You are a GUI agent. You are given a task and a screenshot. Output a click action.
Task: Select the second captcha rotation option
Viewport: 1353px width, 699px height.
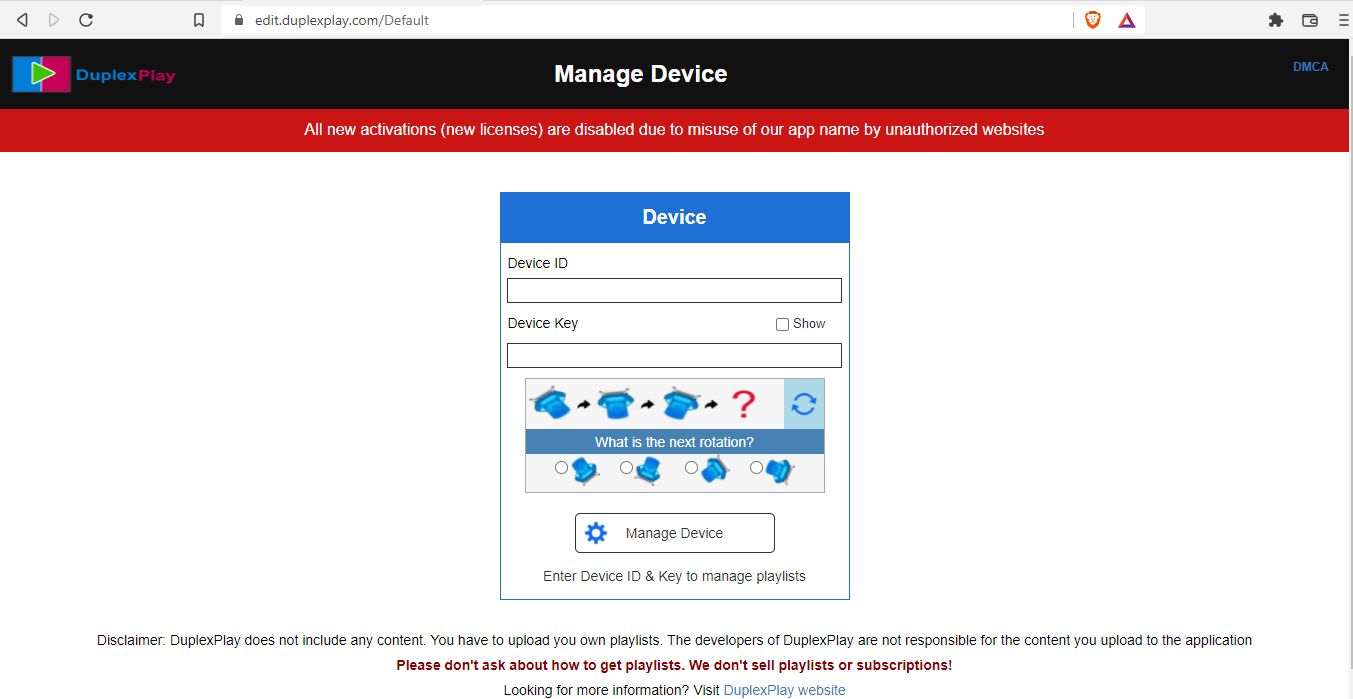click(626, 468)
